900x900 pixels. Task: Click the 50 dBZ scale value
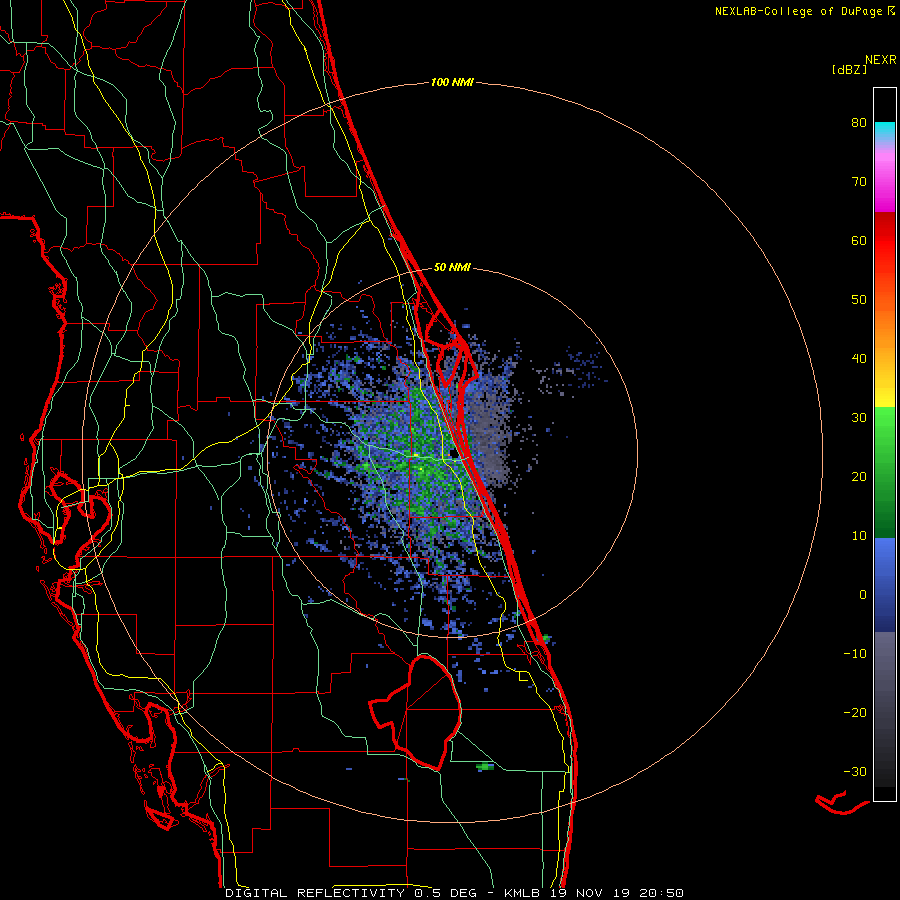pyautogui.click(x=859, y=300)
